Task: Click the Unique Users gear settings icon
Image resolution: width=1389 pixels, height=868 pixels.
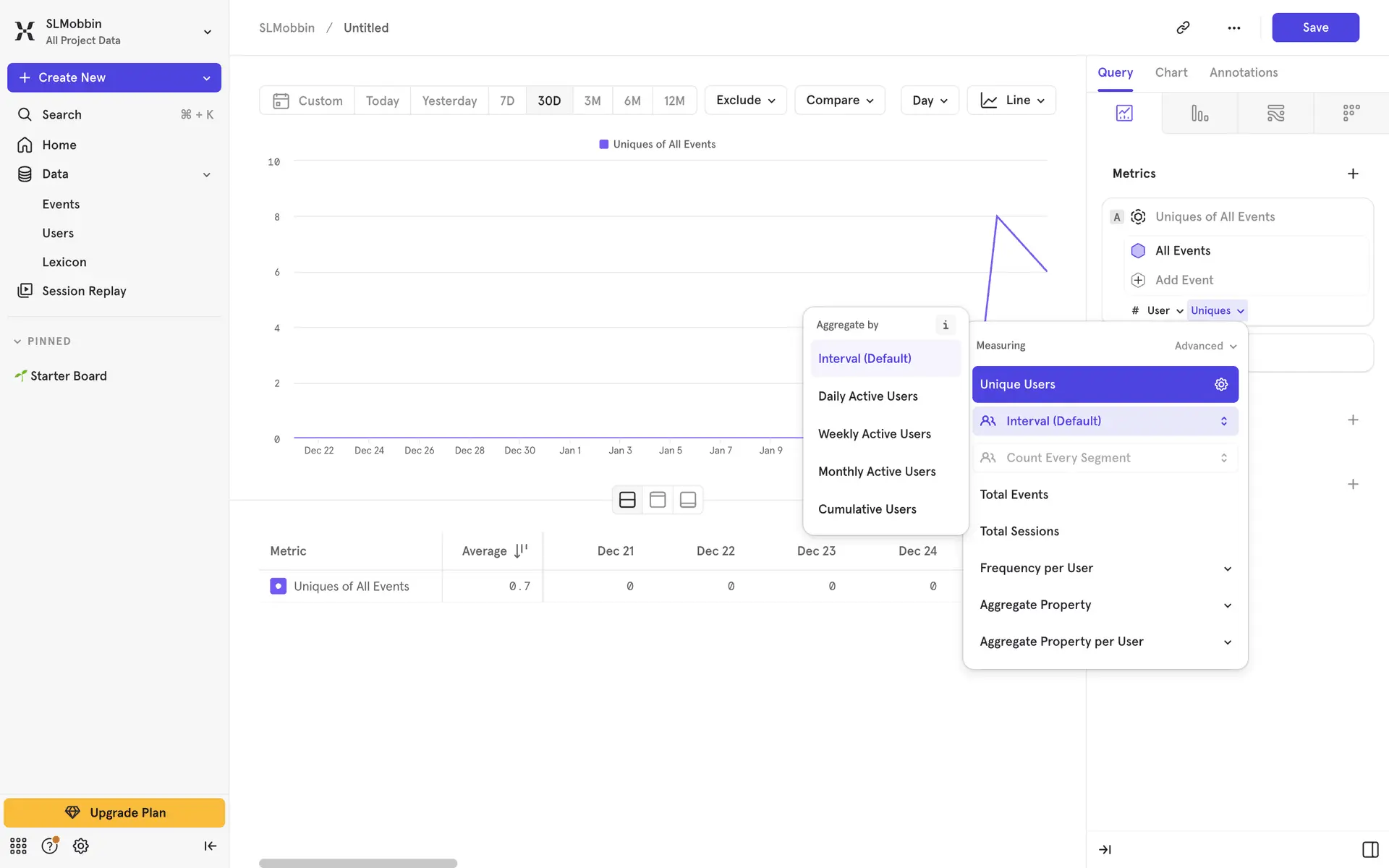Action: (1221, 384)
